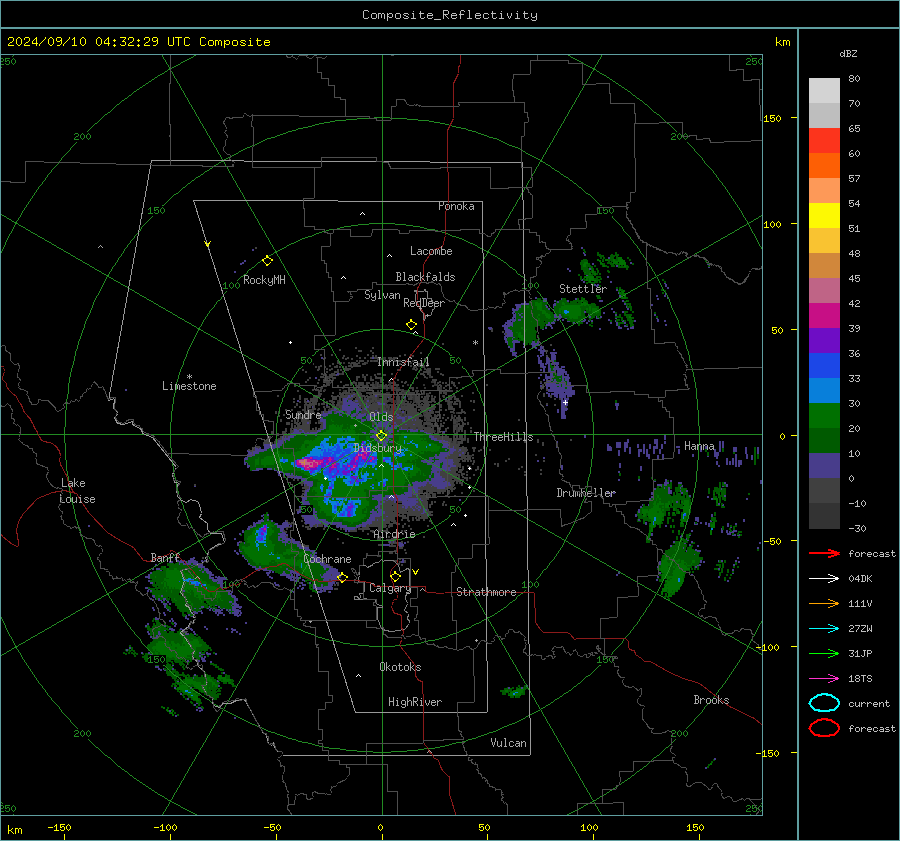The image size is (900, 841).
Task: Click the Sylvan location label
Action: pos(382,295)
